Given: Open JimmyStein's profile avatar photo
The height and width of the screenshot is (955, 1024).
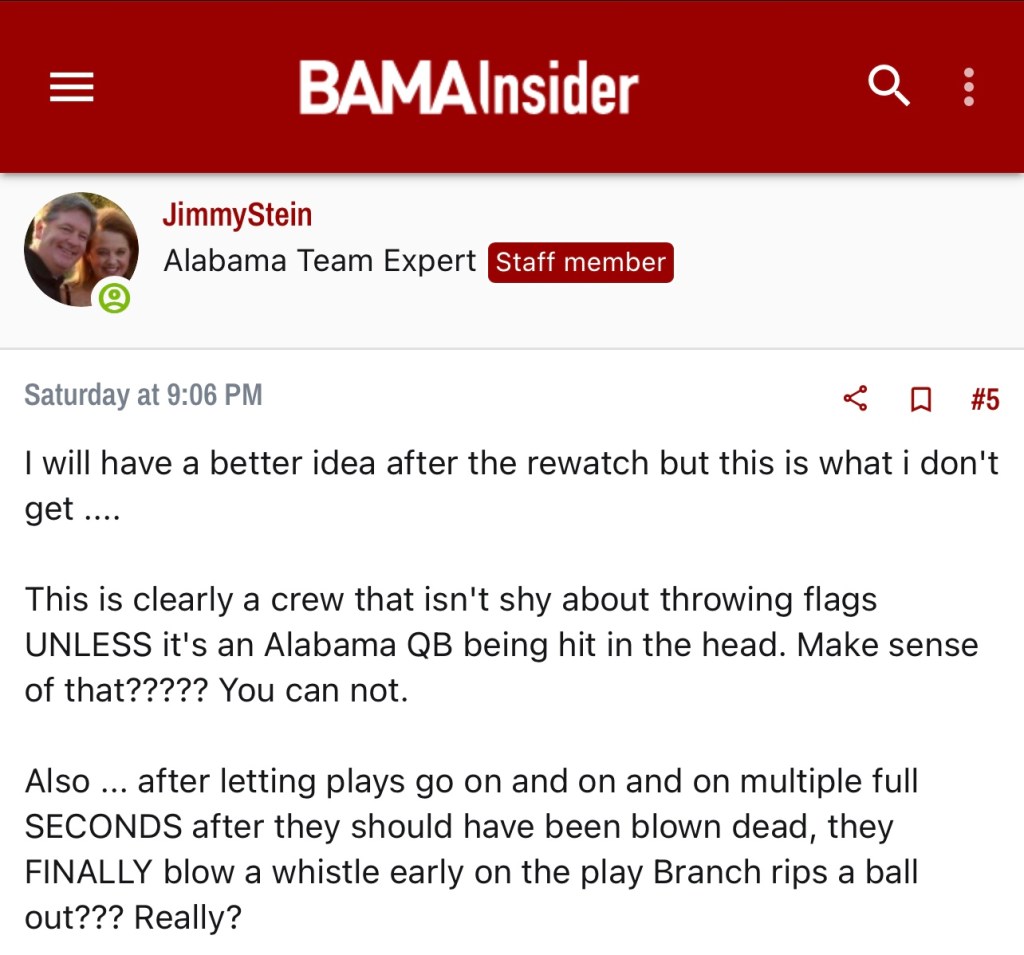Looking at the screenshot, I should pyautogui.click(x=80, y=249).
